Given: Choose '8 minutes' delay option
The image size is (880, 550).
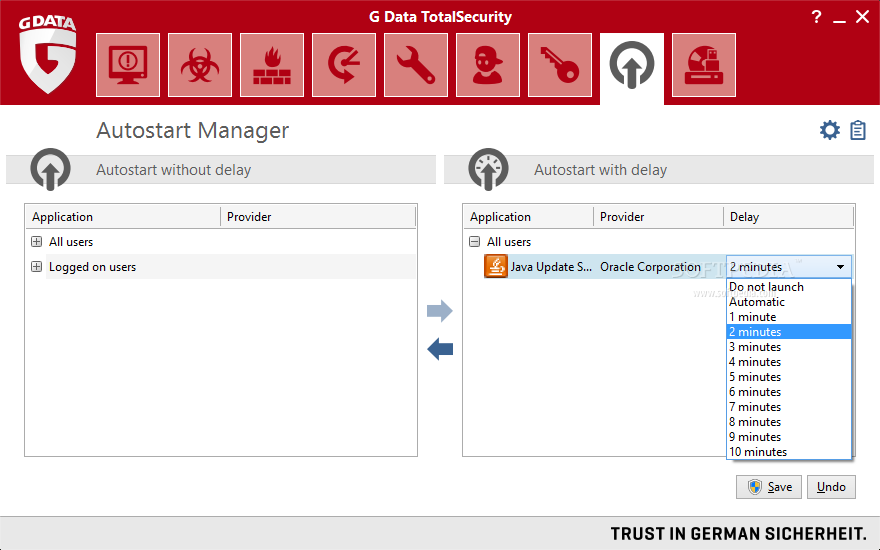Looking at the screenshot, I should tap(789, 422).
